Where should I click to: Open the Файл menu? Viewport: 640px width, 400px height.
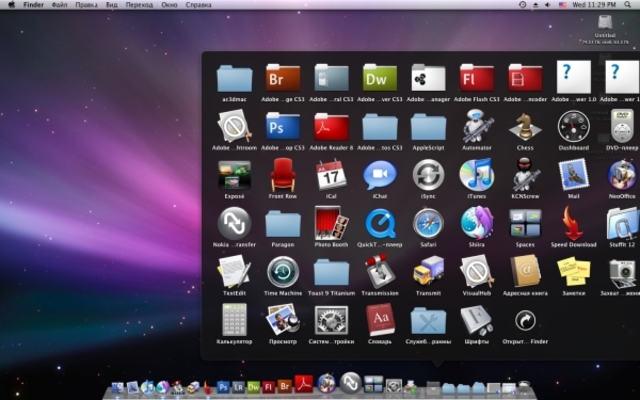(60, 5)
